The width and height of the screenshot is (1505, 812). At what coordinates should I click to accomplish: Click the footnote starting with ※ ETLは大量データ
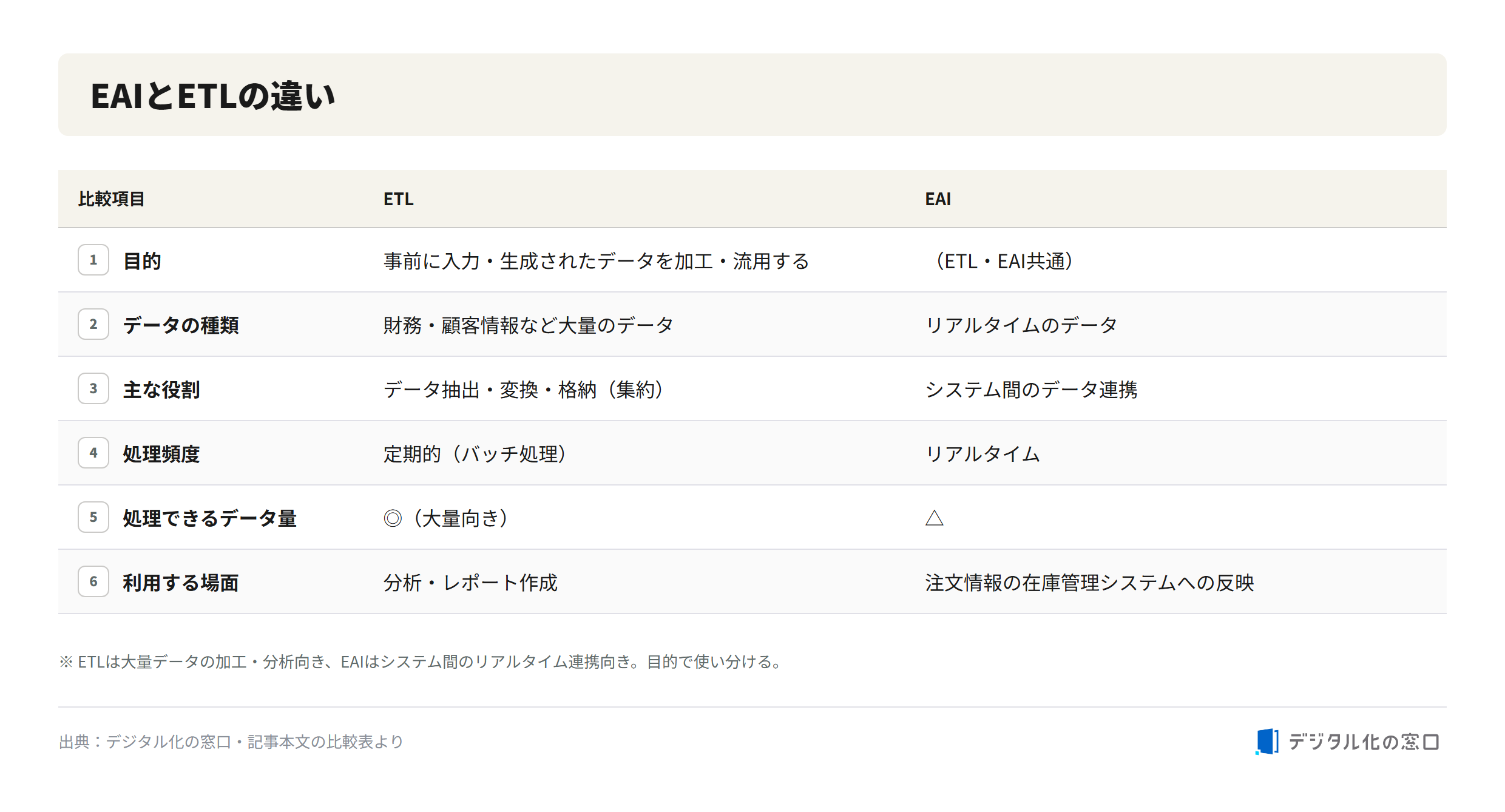(x=422, y=661)
